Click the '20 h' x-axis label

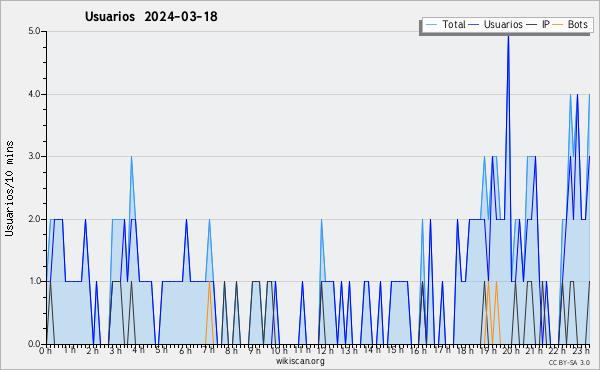point(511,350)
